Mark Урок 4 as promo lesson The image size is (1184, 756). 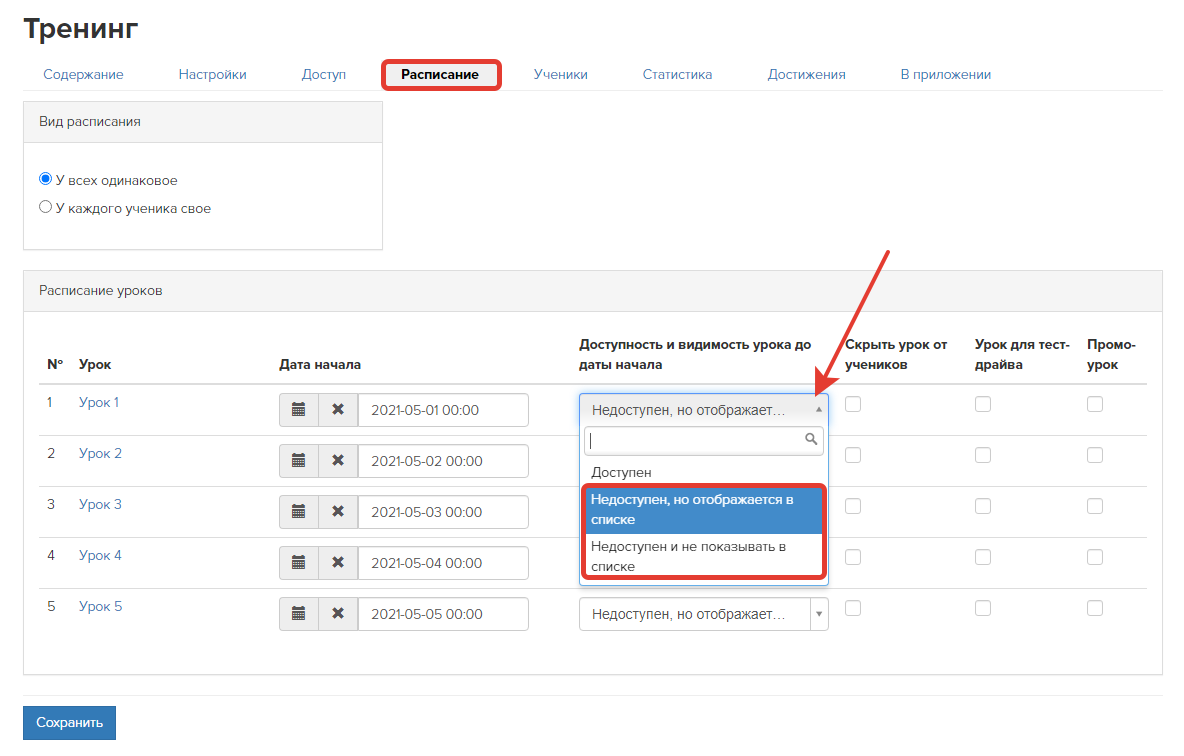point(1095,557)
